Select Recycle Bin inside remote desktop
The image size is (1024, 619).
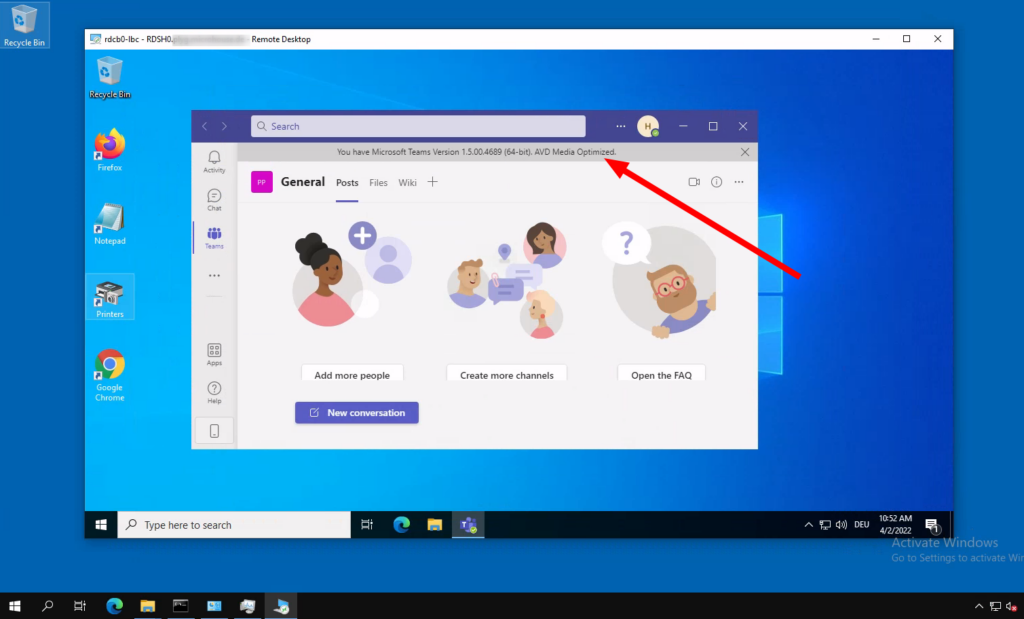[x=110, y=78]
